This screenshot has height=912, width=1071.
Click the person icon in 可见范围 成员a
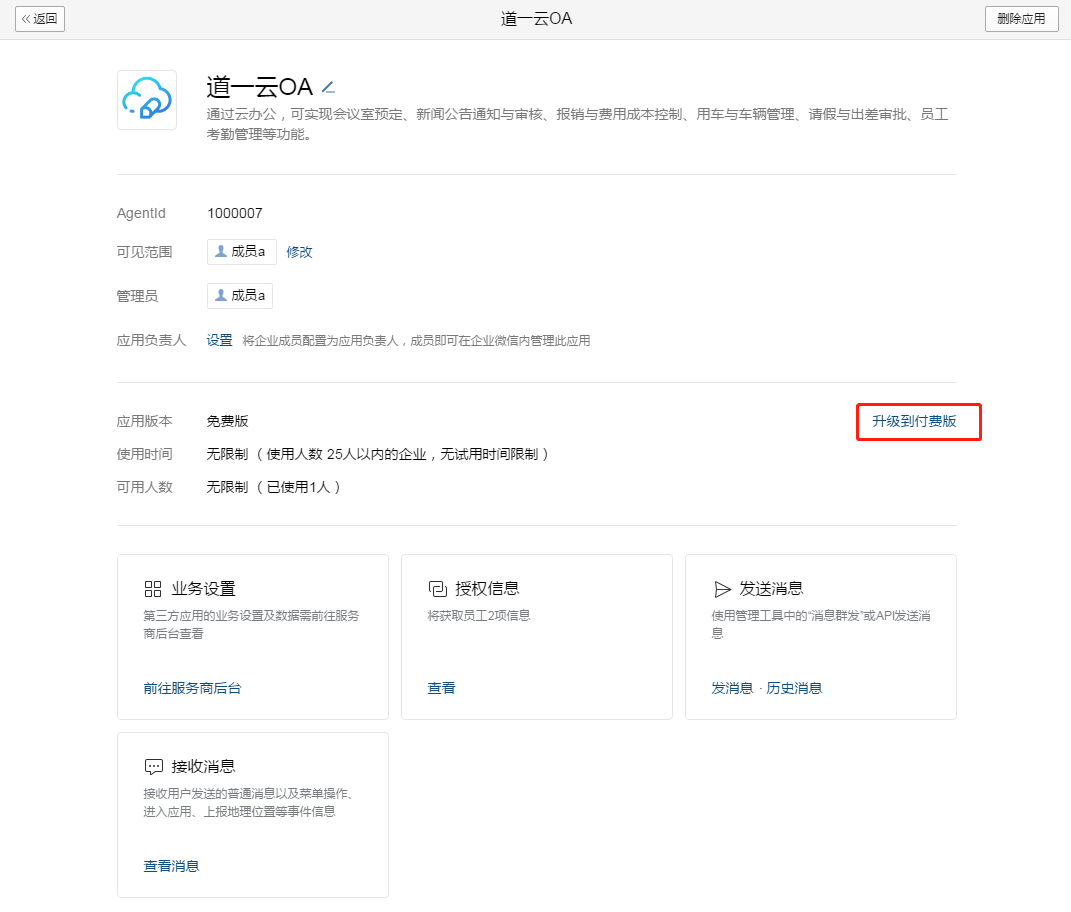pos(221,251)
